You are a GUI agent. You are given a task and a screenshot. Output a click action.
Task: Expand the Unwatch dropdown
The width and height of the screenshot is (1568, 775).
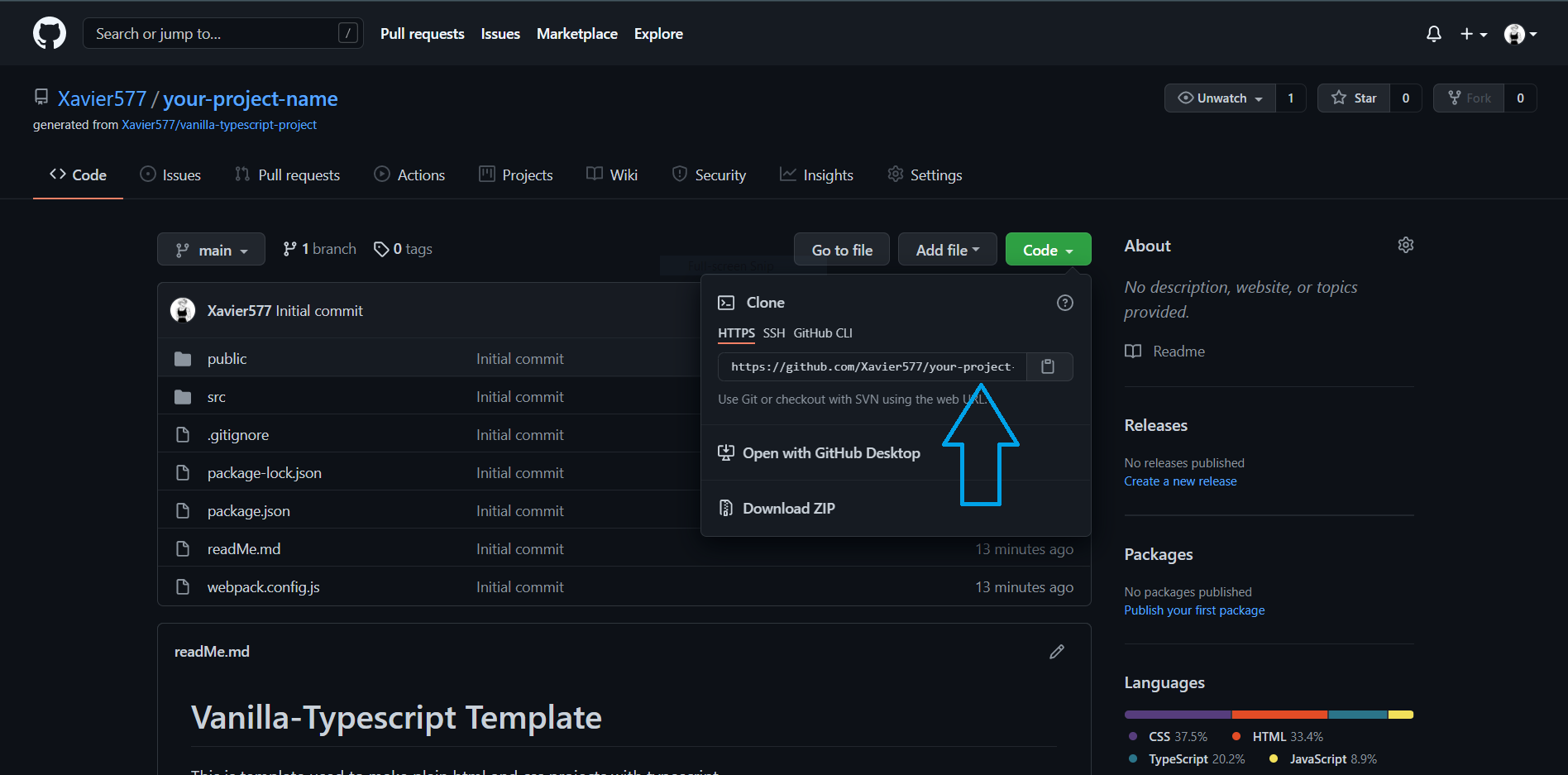click(1221, 98)
